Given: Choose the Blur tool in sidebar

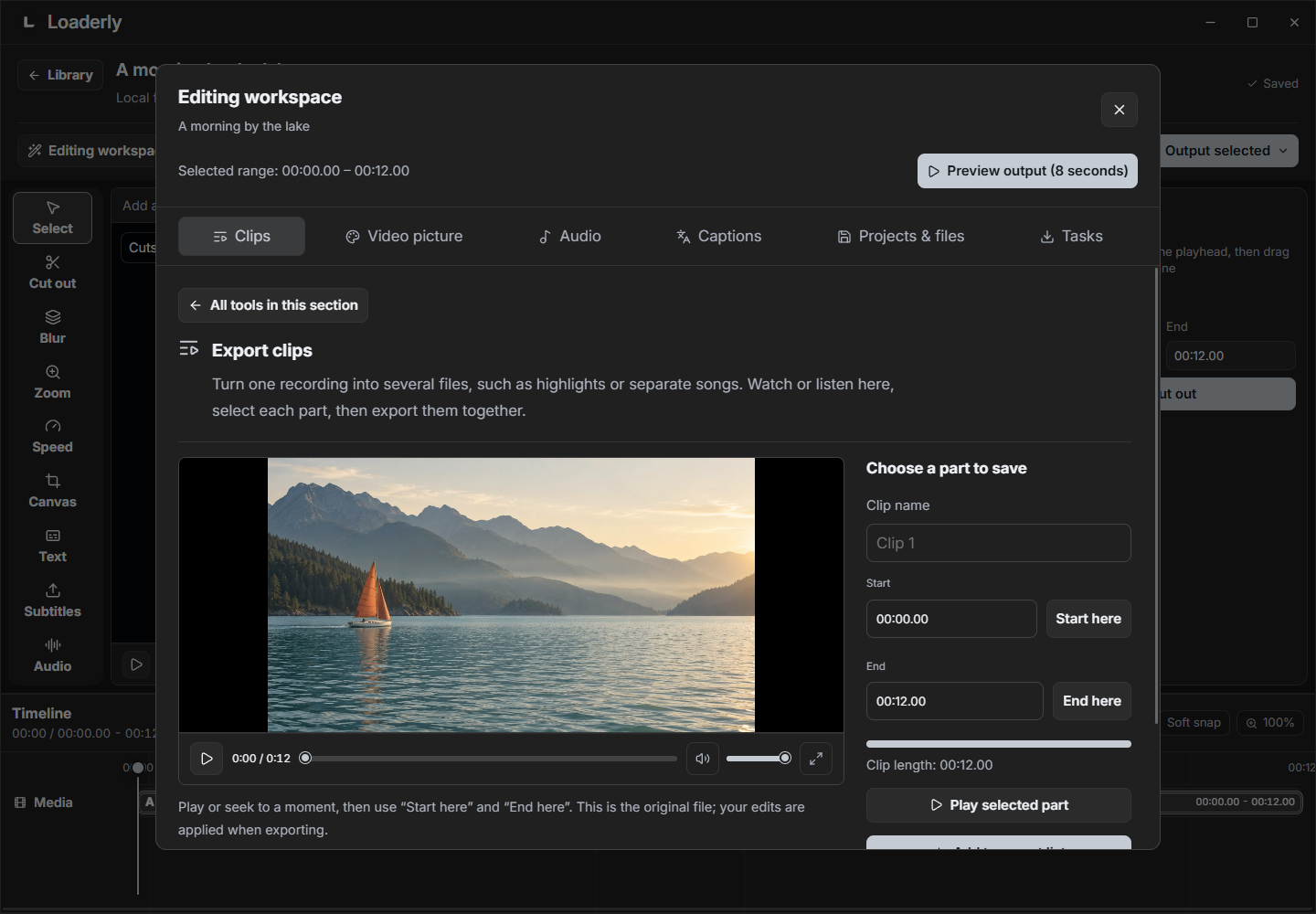Looking at the screenshot, I should pos(52,327).
